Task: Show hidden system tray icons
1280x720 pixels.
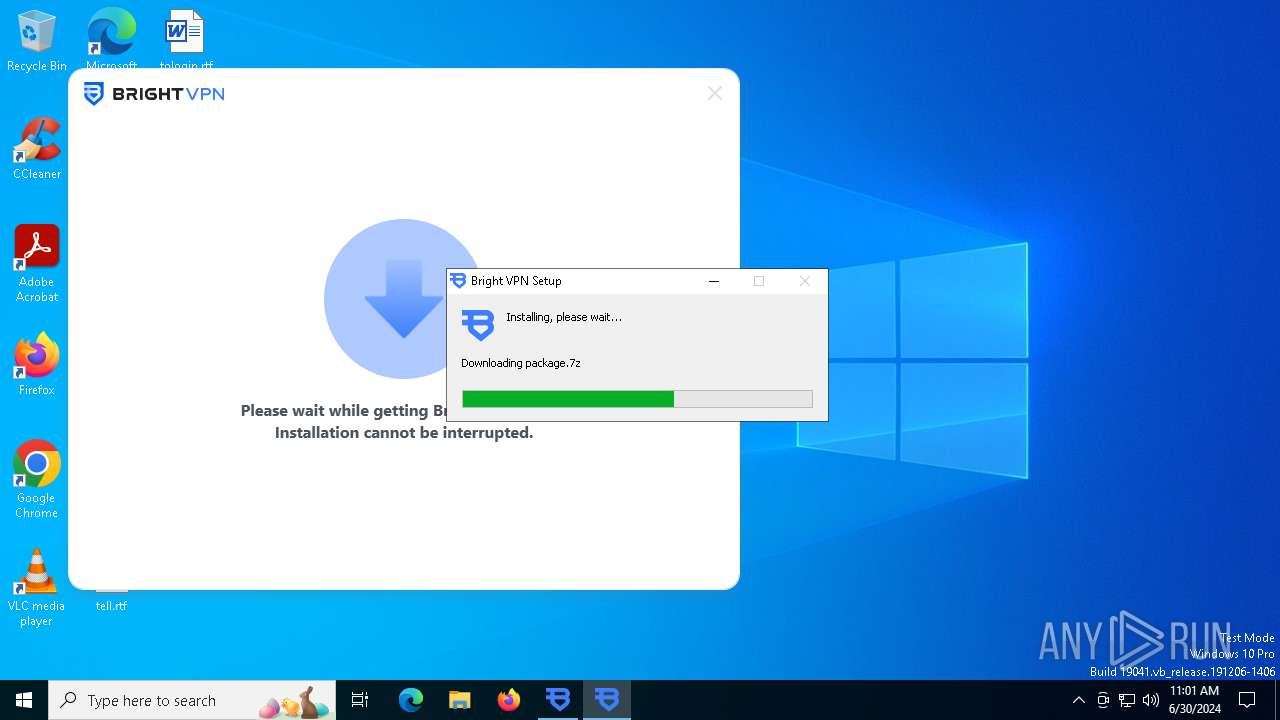Action: (1078, 700)
